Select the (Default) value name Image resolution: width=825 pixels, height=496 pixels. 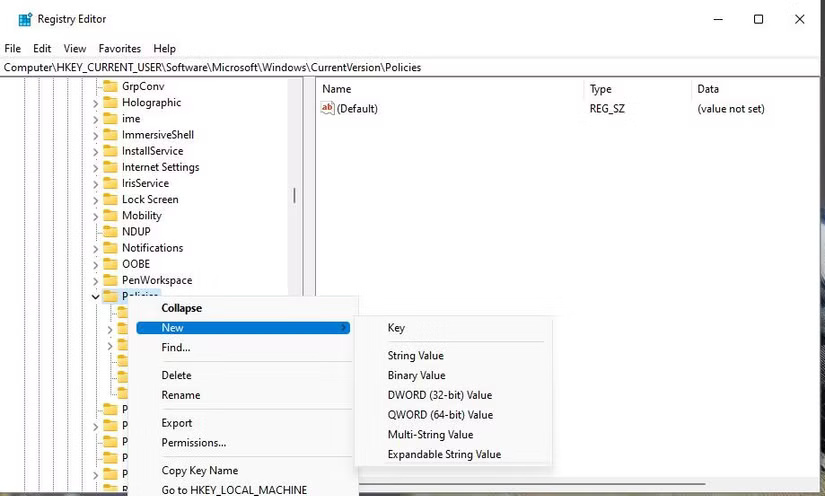coord(357,109)
